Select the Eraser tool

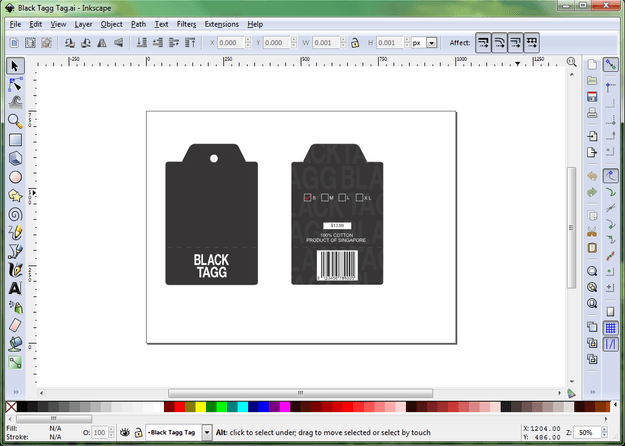[15, 325]
